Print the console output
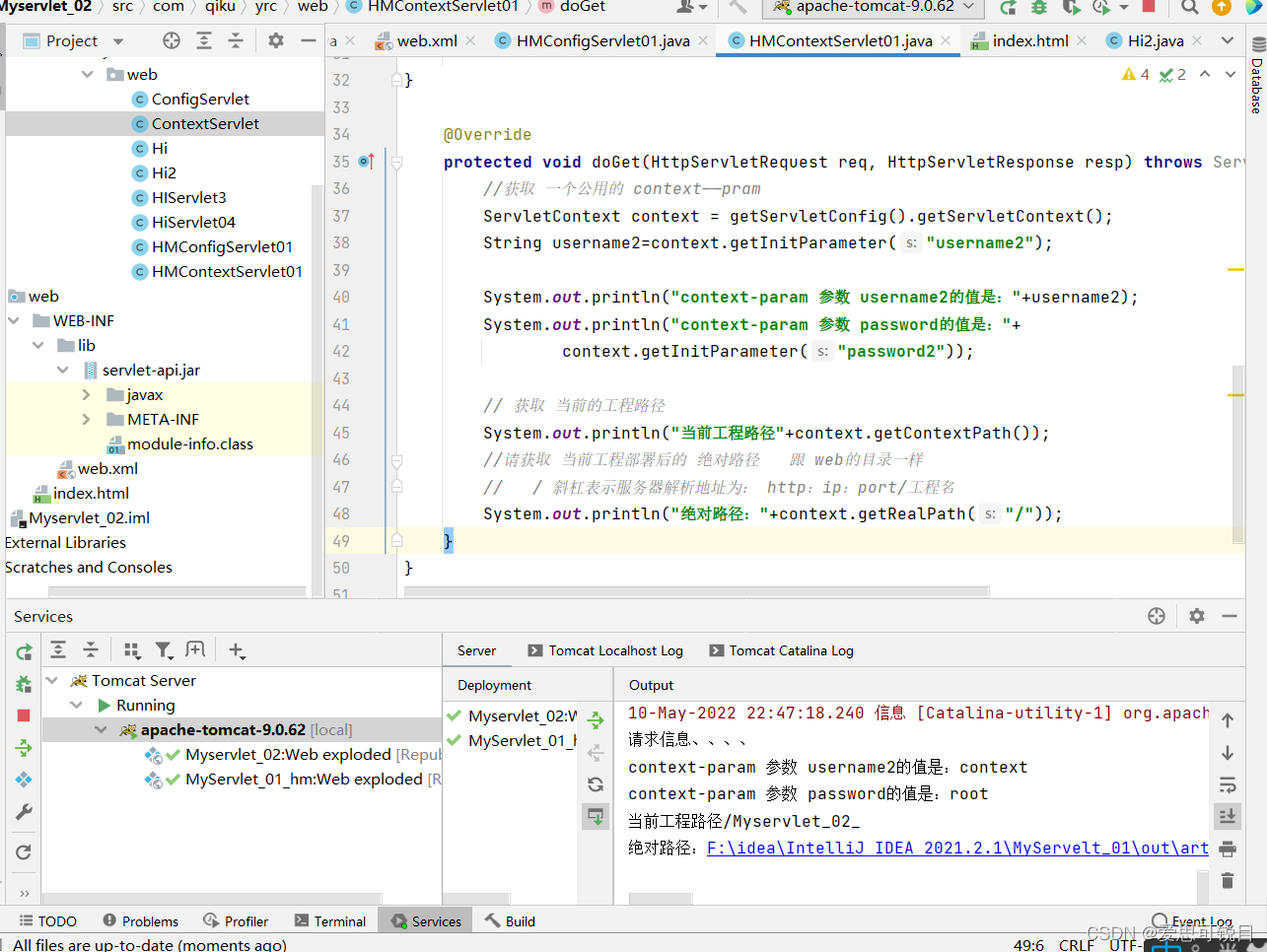The height and width of the screenshot is (952, 1267). 1227,848
